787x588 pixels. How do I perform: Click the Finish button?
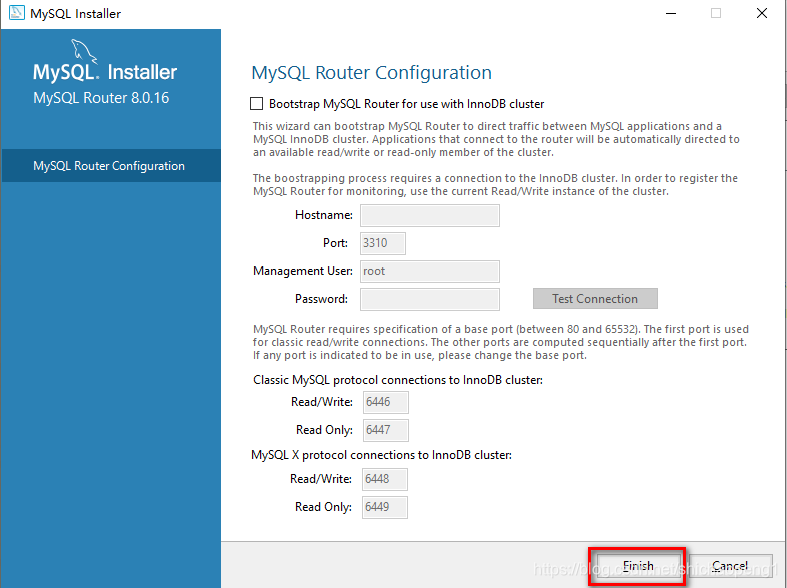[638, 566]
